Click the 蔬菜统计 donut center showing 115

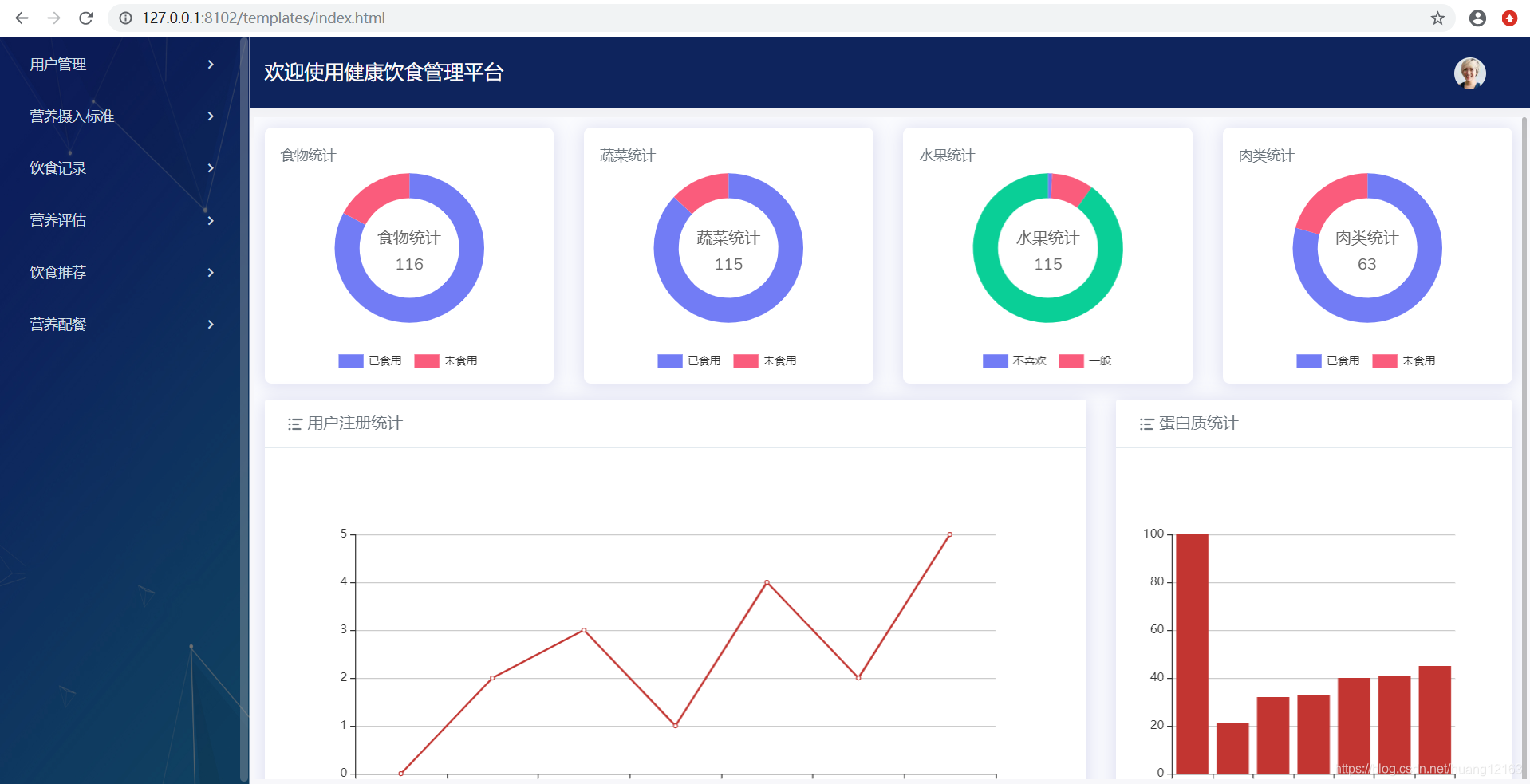tap(728, 250)
